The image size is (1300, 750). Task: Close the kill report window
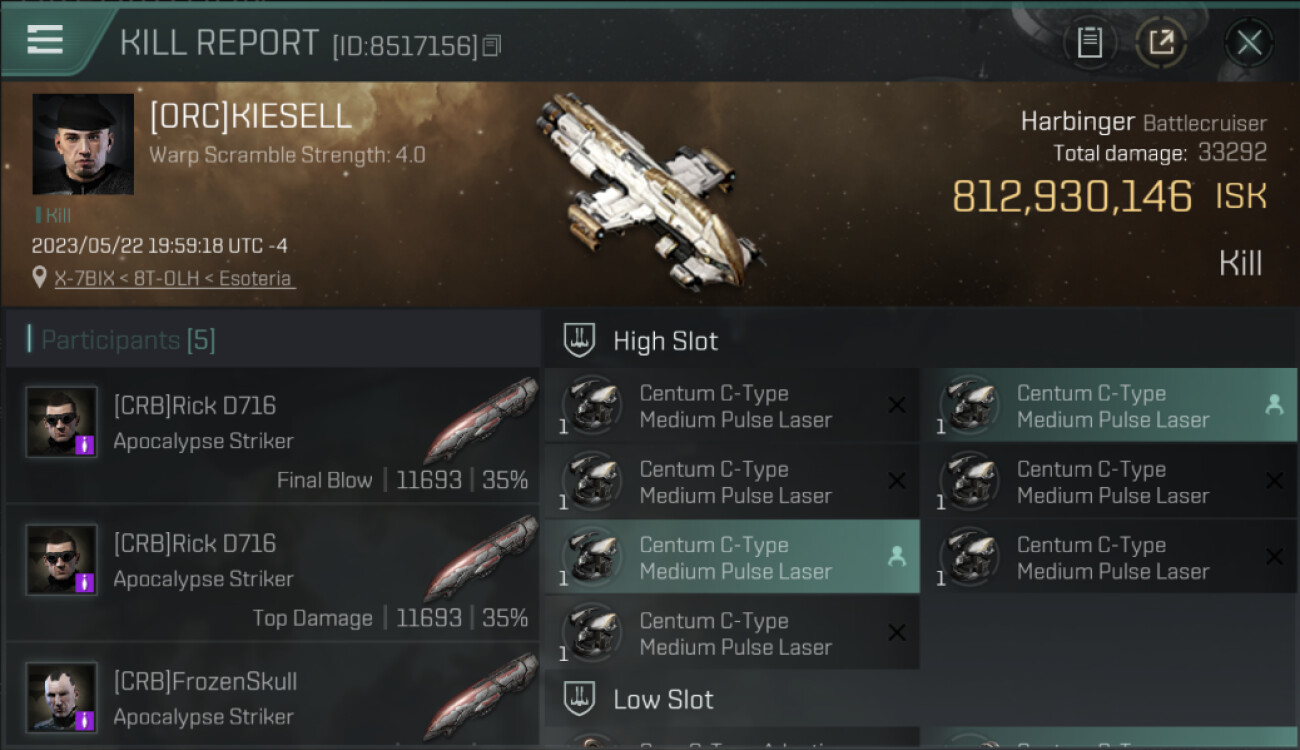coord(1249,43)
